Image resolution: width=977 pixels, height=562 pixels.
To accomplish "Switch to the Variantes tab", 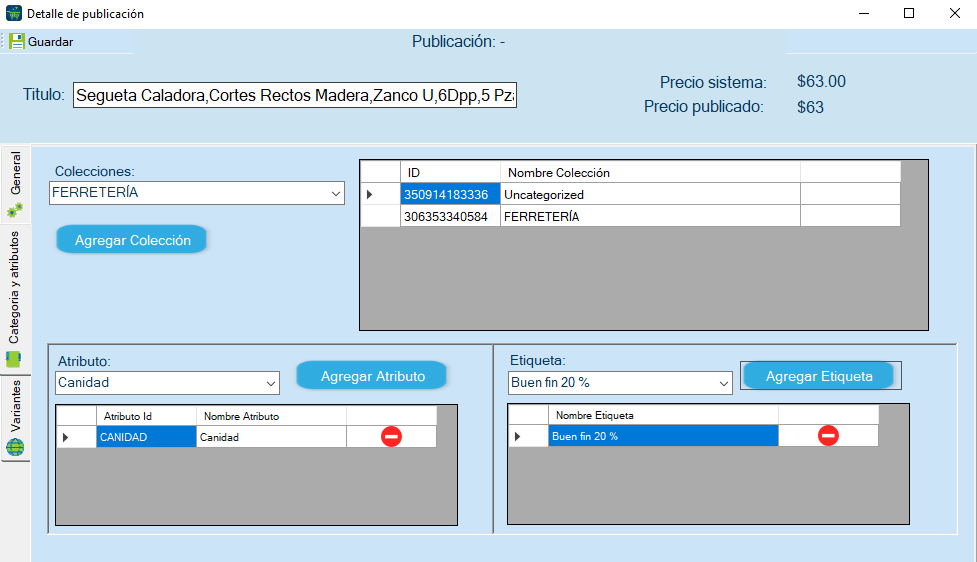I will (16, 418).
